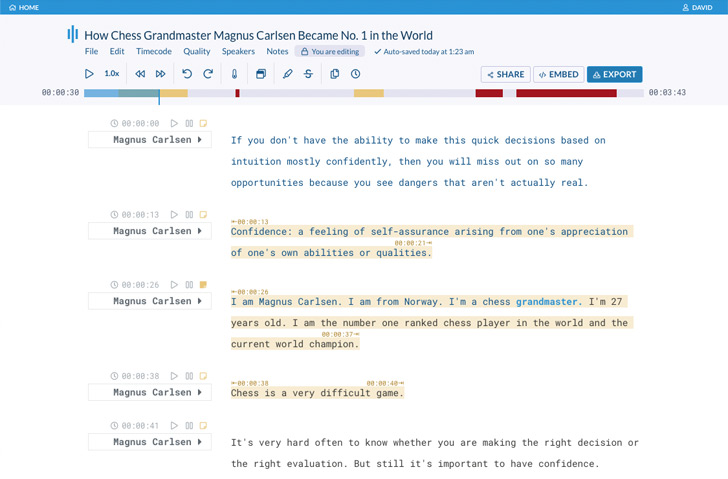Click the columns icon at 00:00:41
728x479 pixels.
(x=189, y=426)
